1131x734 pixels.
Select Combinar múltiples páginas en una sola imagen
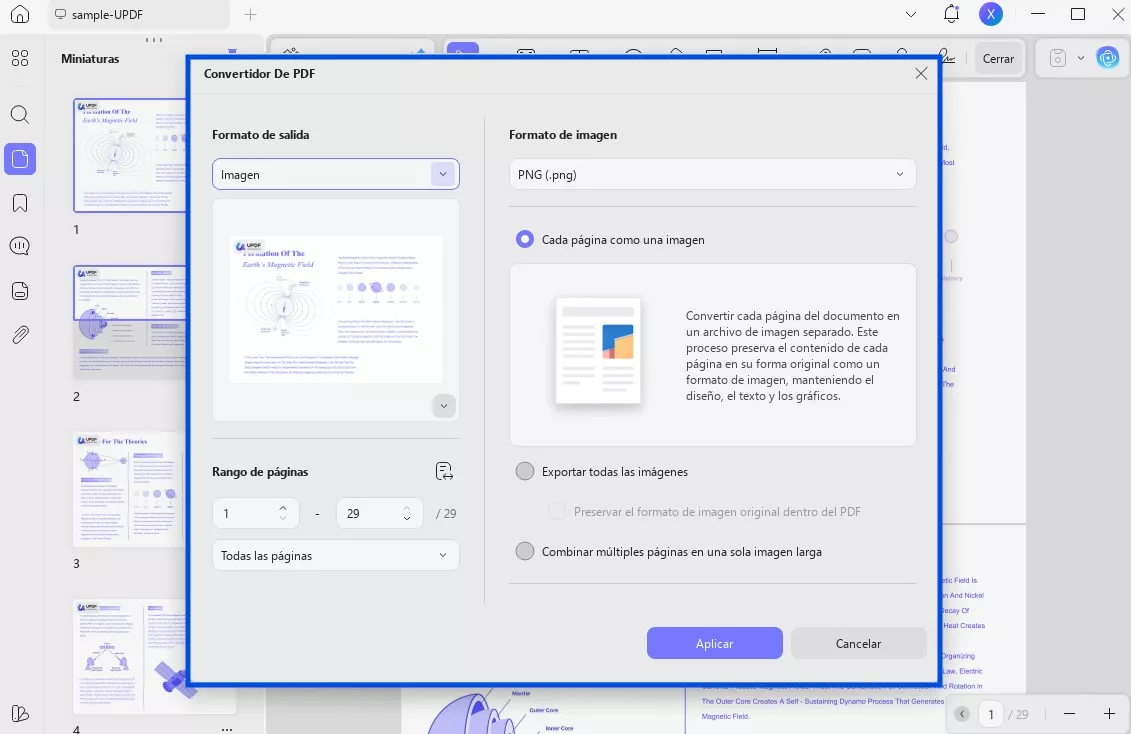pos(524,552)
